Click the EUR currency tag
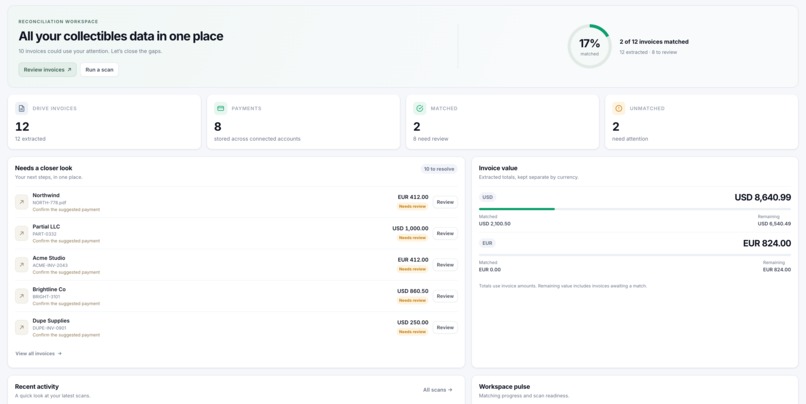Image resolution: width=806 pixels, height=404 pixels. tap(487, 243)
